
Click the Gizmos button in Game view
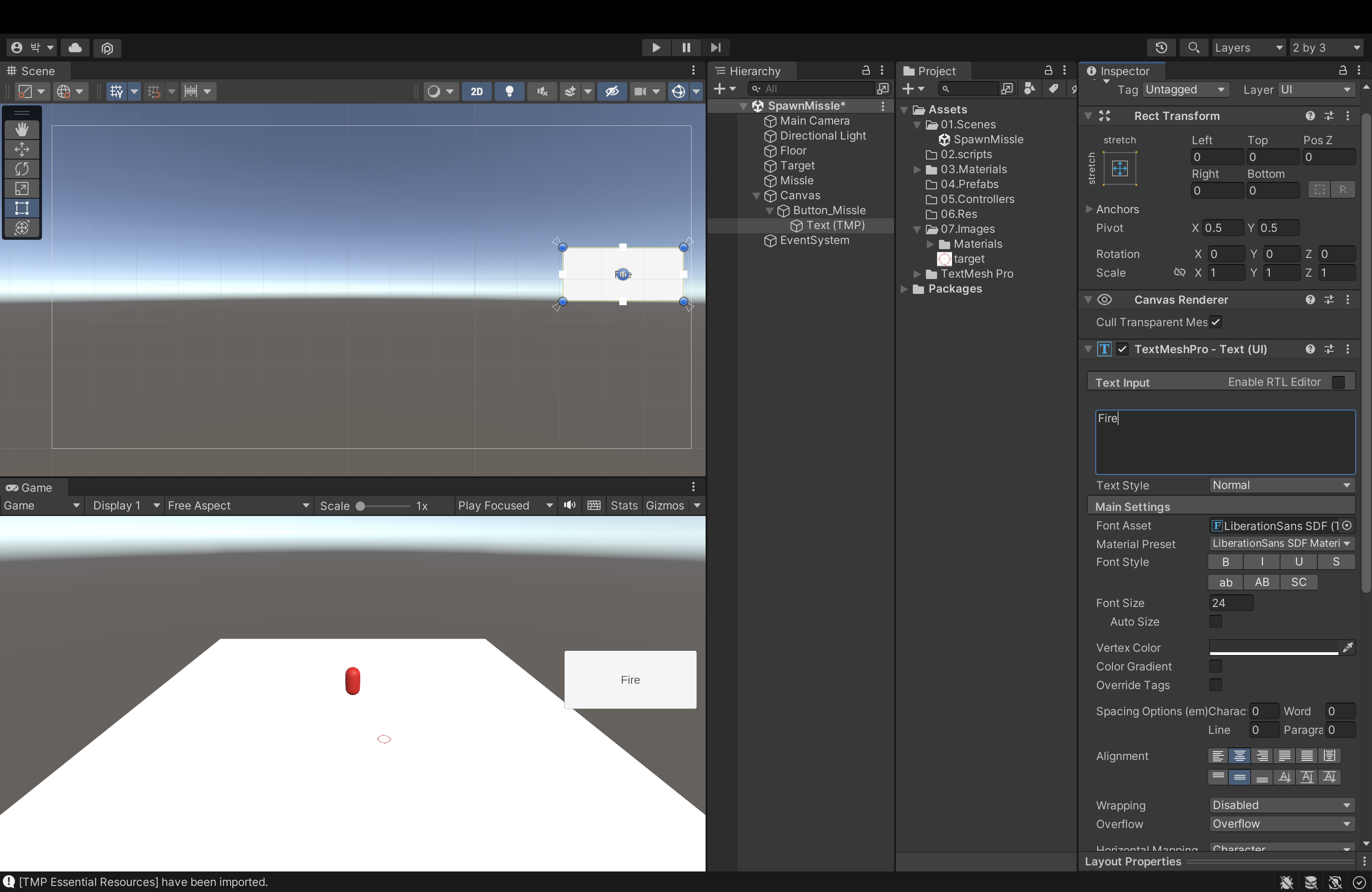coord(665,505)
